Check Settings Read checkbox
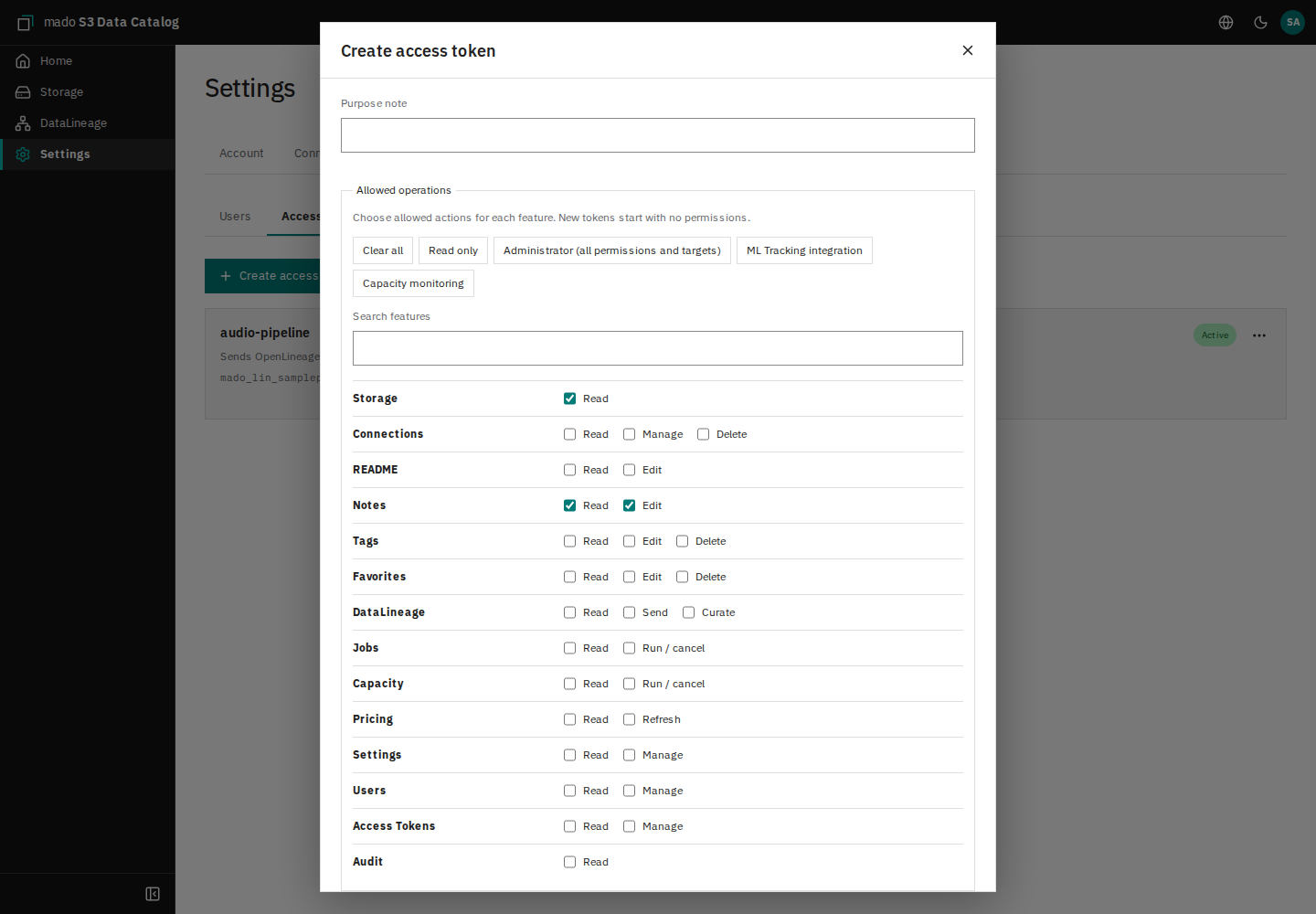The image size is (1316, 914). pyautogui.click(x=569, y=755)
